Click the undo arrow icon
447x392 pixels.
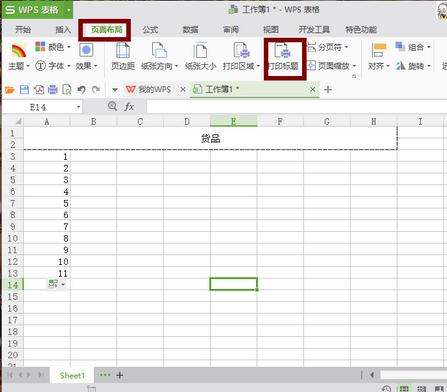(81, 89)
